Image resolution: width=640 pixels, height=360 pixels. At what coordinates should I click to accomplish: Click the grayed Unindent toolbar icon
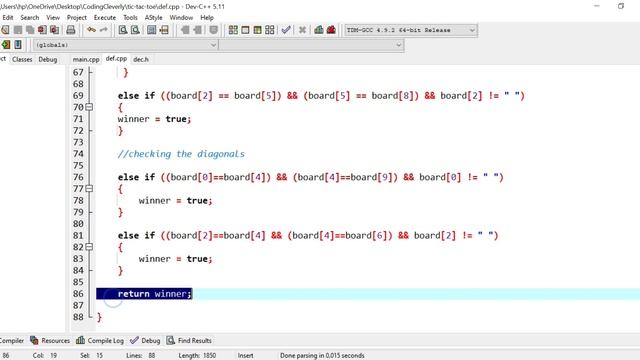click(x=185, y=30)
